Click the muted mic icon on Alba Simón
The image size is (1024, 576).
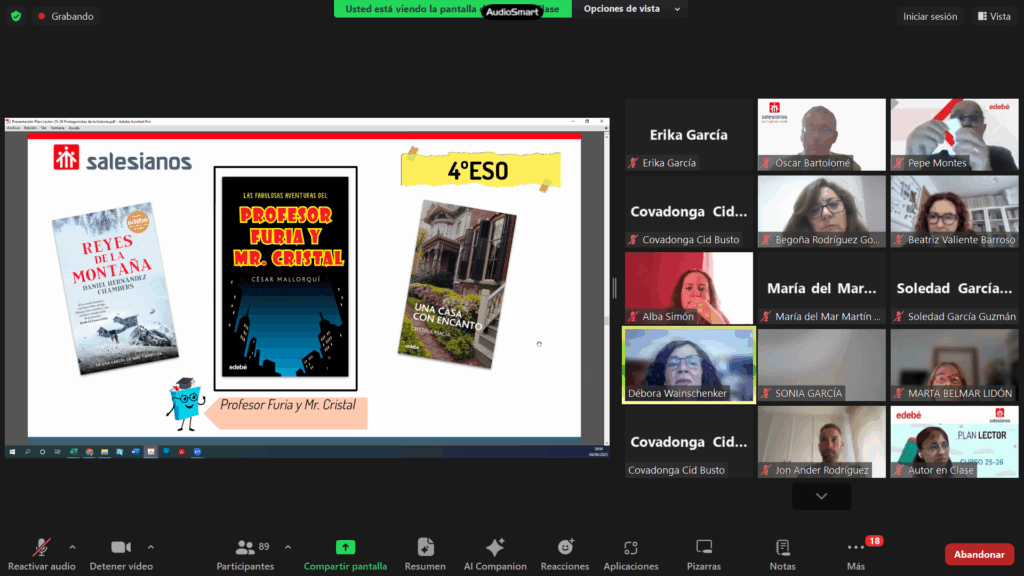(633, 317)
